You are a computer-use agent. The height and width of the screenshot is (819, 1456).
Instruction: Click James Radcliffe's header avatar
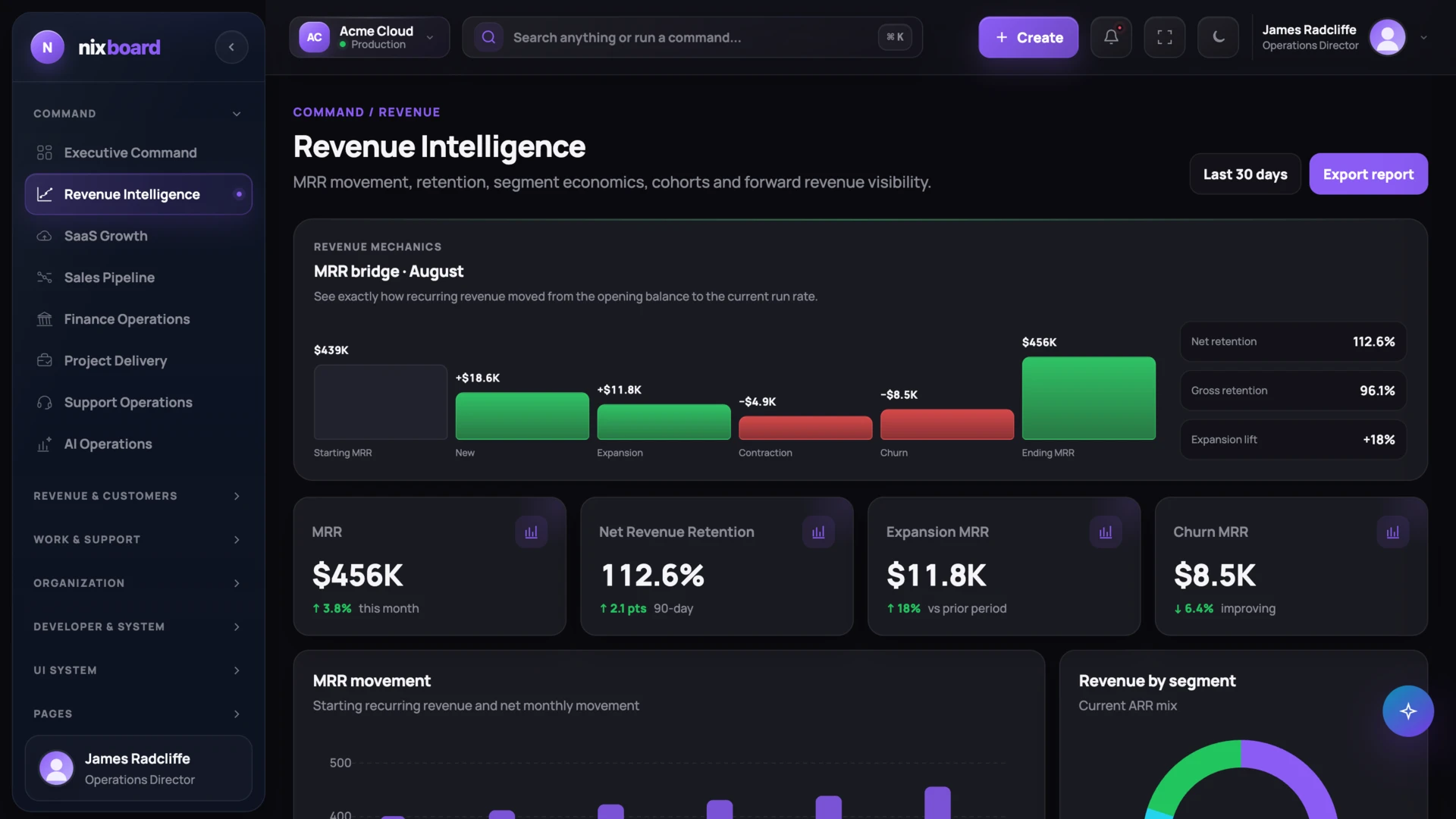click(x=1388, y=37)
